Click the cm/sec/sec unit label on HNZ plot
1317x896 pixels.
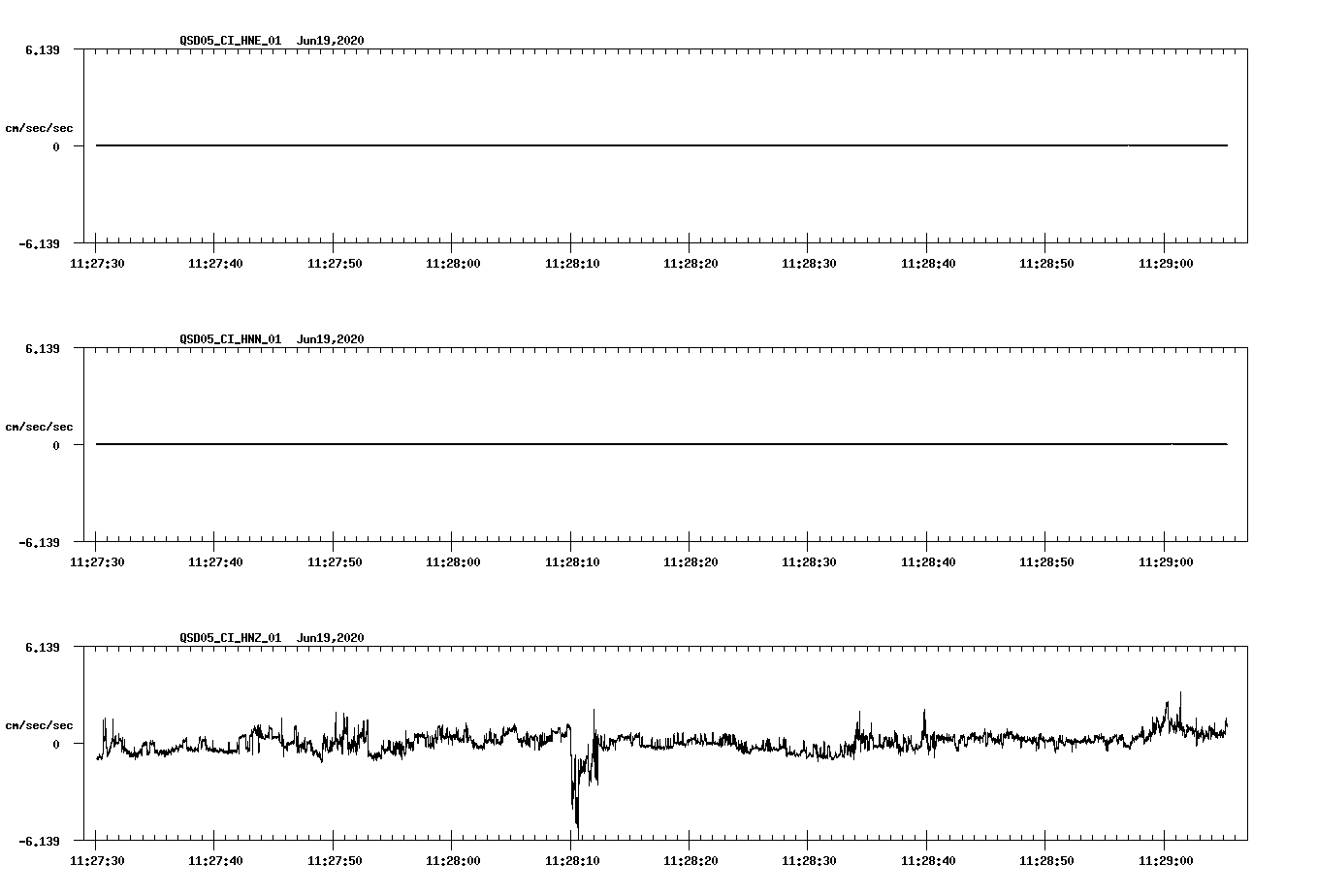tap(40, 725)
